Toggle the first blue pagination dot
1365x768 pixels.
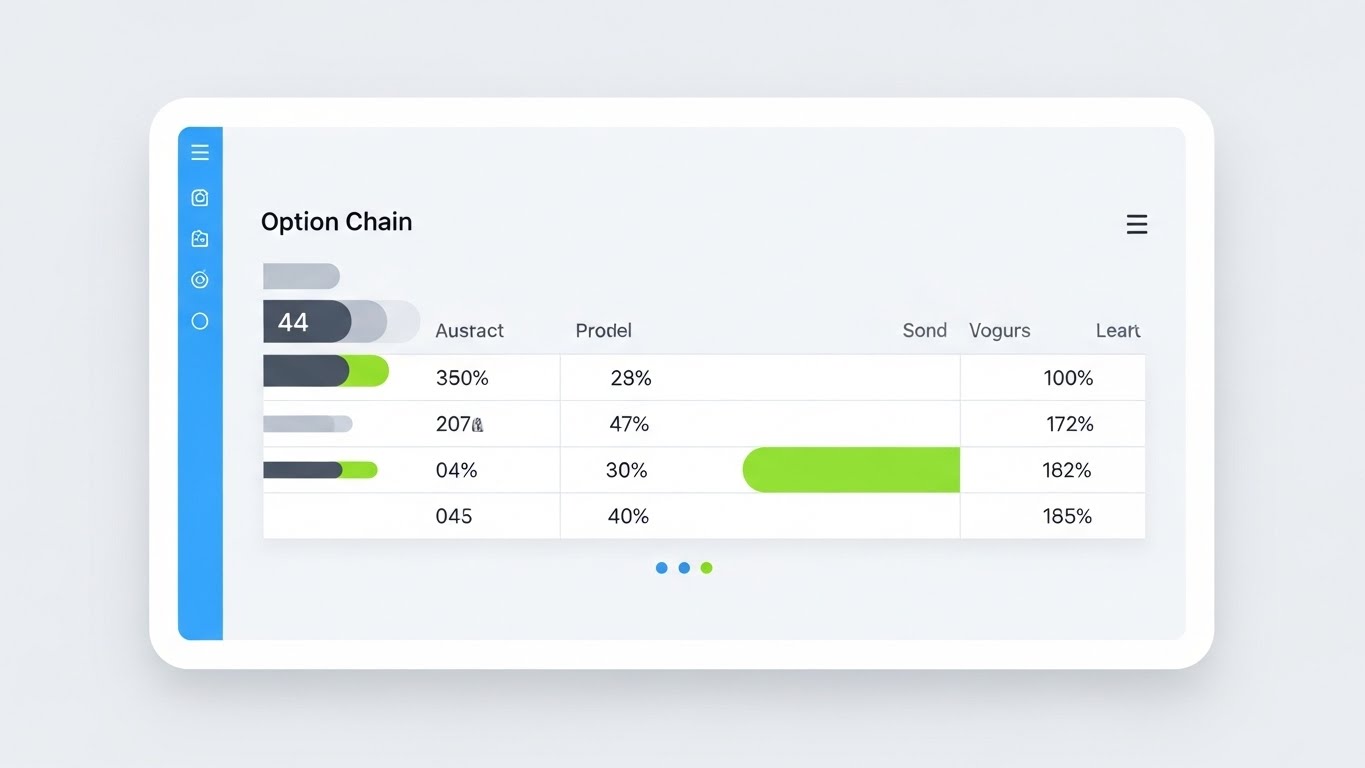661,567
